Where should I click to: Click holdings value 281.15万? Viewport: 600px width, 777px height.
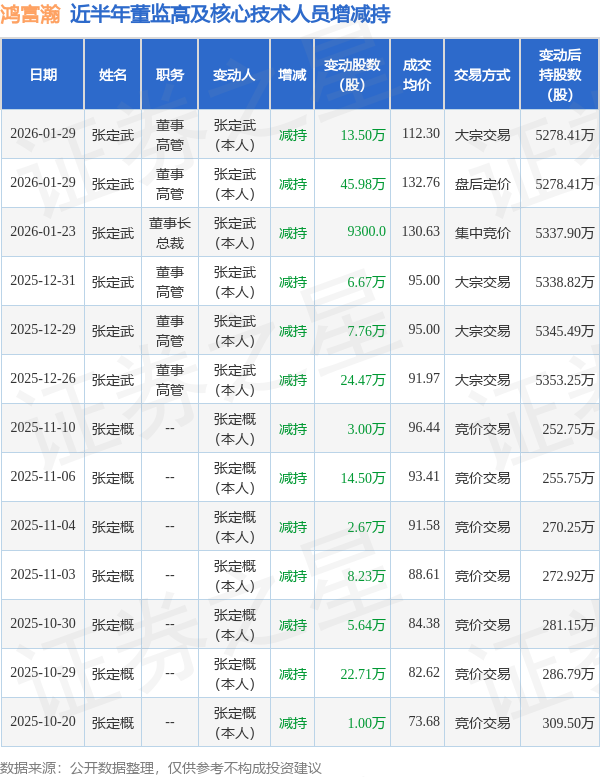click(x=568, y=625)
